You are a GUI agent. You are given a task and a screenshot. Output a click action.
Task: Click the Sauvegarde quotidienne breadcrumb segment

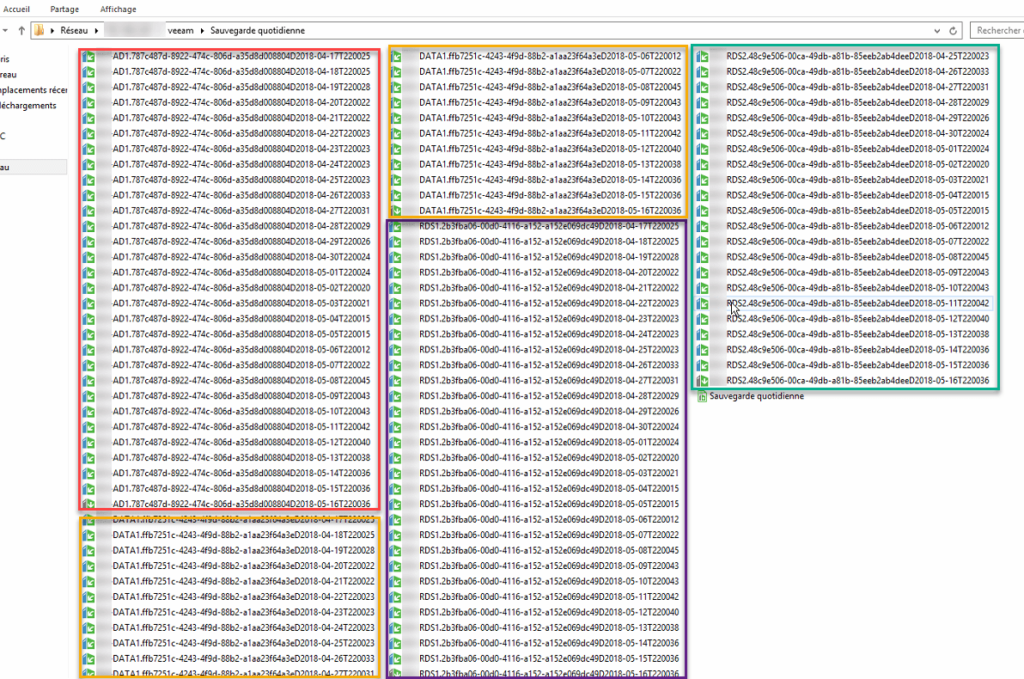[257, 31]
